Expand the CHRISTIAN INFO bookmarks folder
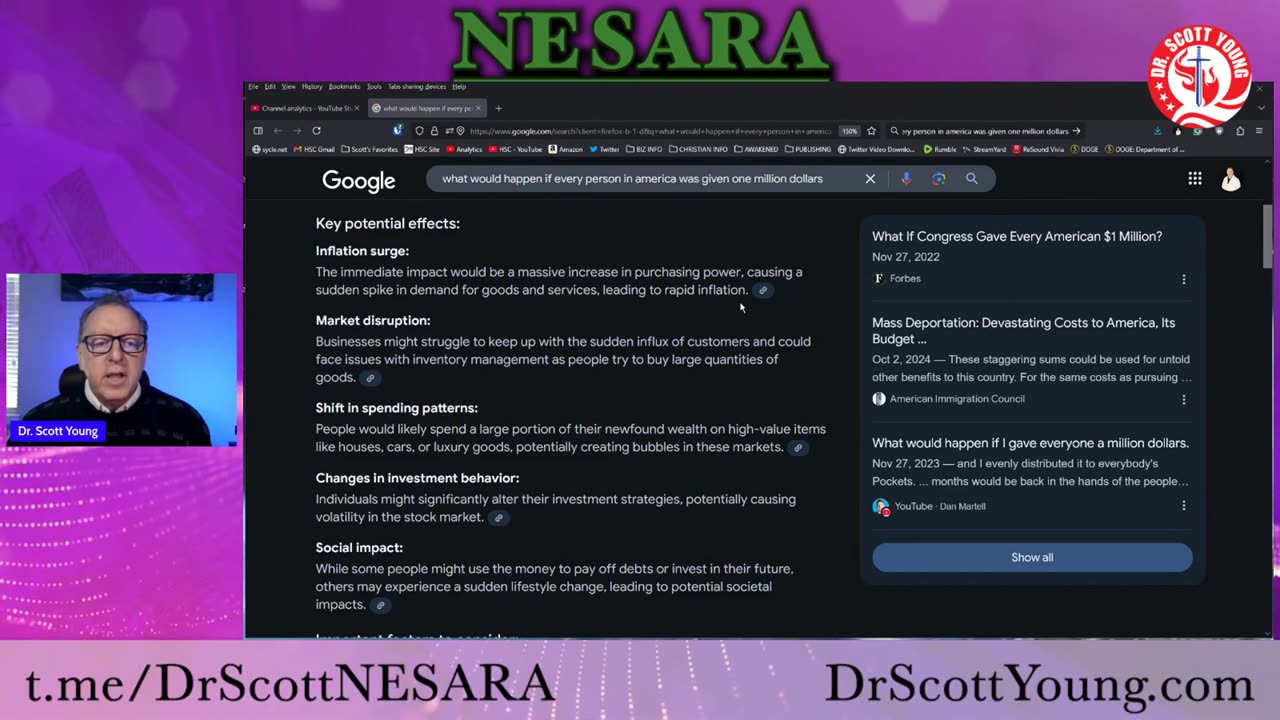 point(699,149)
